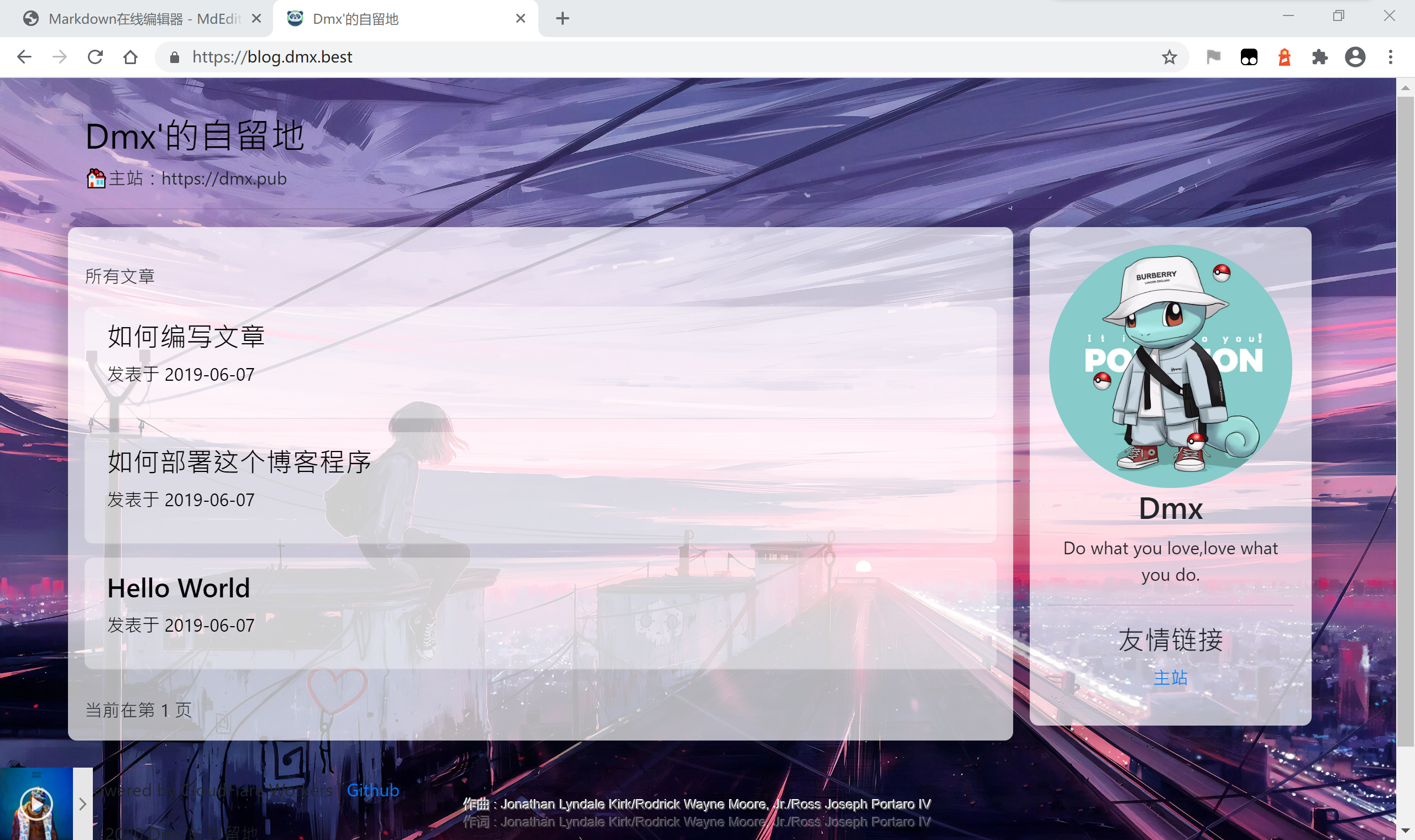Click the flag extension icon
Image resolution: width=1415 pixels, height=840 pixels.
click(x=1213, y=56)
